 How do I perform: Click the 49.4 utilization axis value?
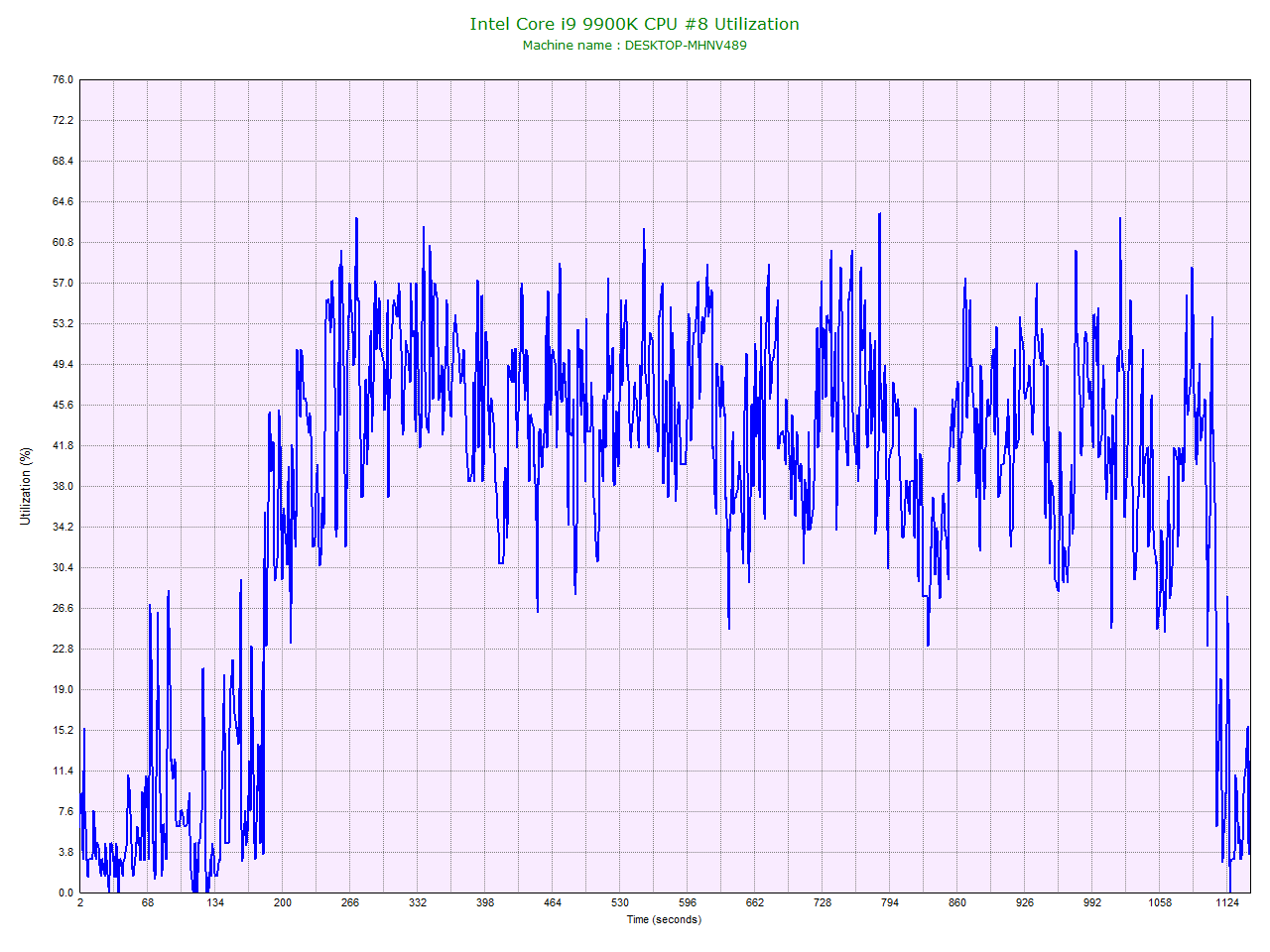pyautogui.click(x=63, y=364)
